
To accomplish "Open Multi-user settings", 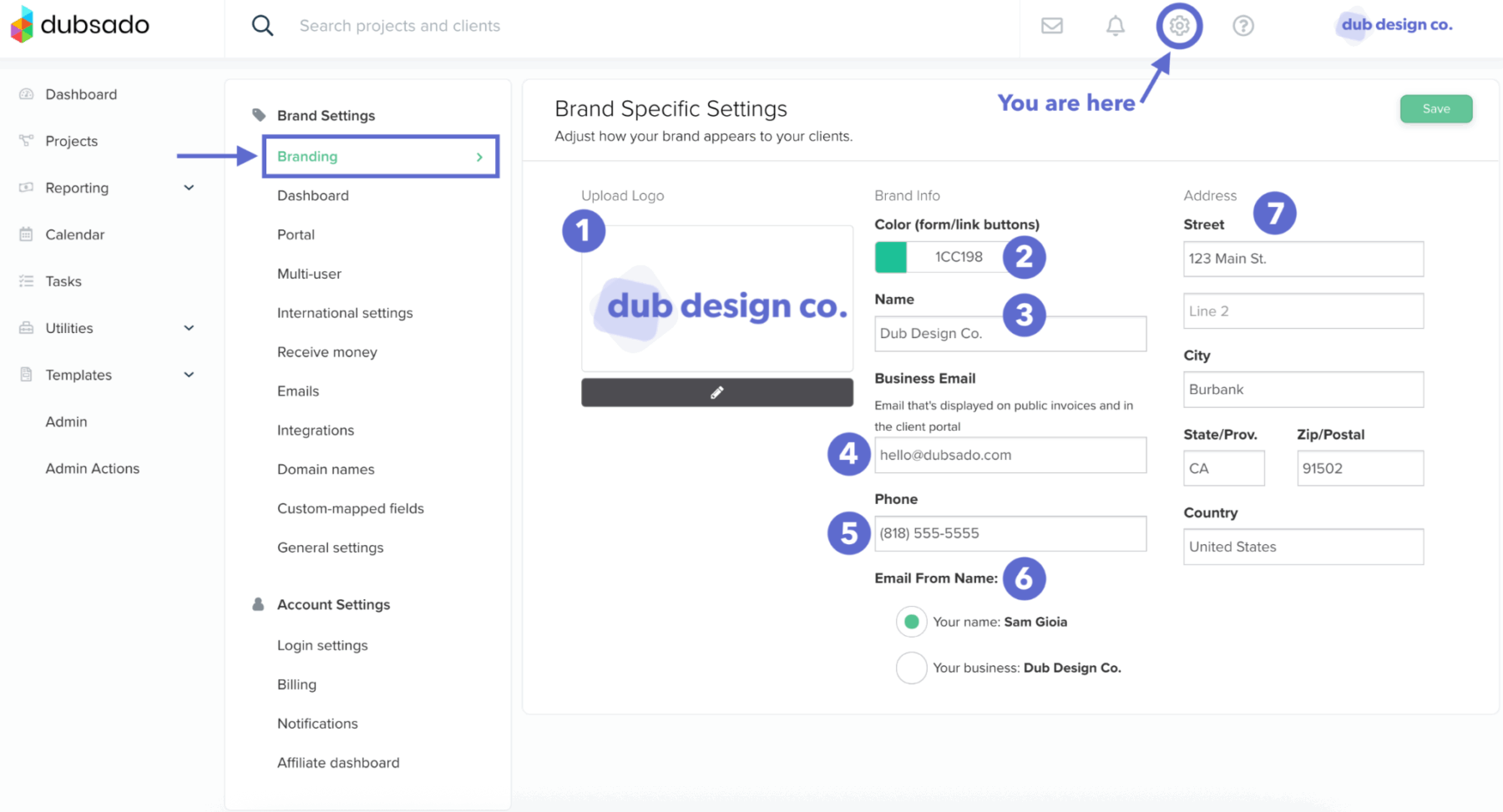I will 309,274.
